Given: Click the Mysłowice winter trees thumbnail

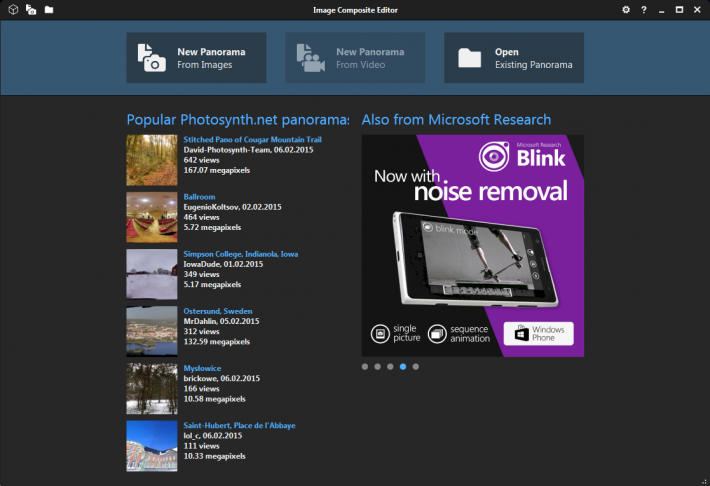Looking at the screenshot, I should 152,389.
